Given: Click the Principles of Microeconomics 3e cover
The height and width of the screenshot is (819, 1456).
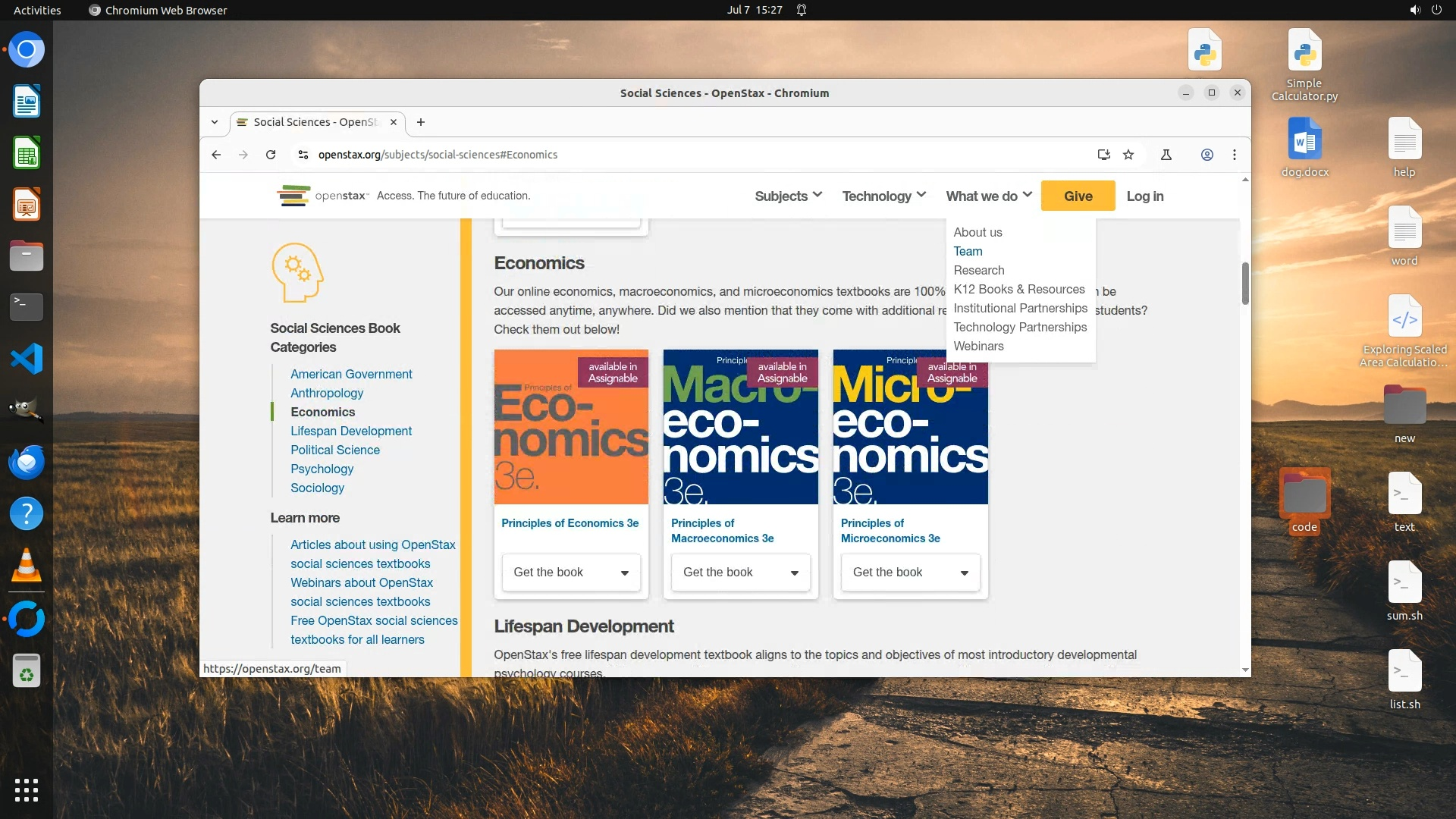Looking at the screenshot, I should [910, 427].
